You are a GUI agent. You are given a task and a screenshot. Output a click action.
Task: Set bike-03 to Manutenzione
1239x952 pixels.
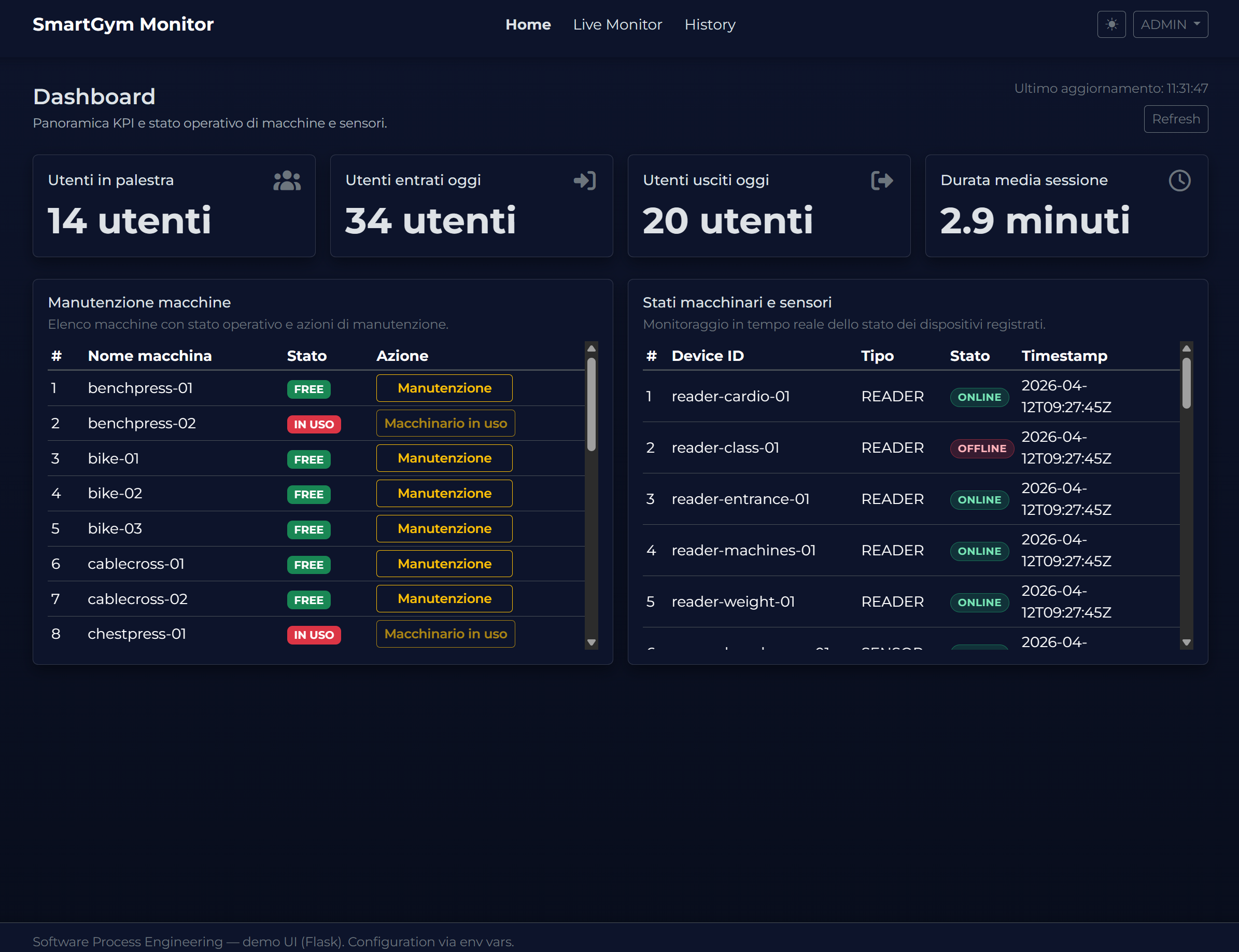point(444,529)
